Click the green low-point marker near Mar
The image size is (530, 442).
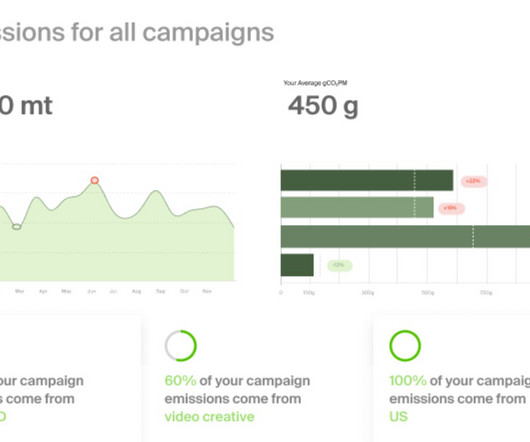coord(17,227)
